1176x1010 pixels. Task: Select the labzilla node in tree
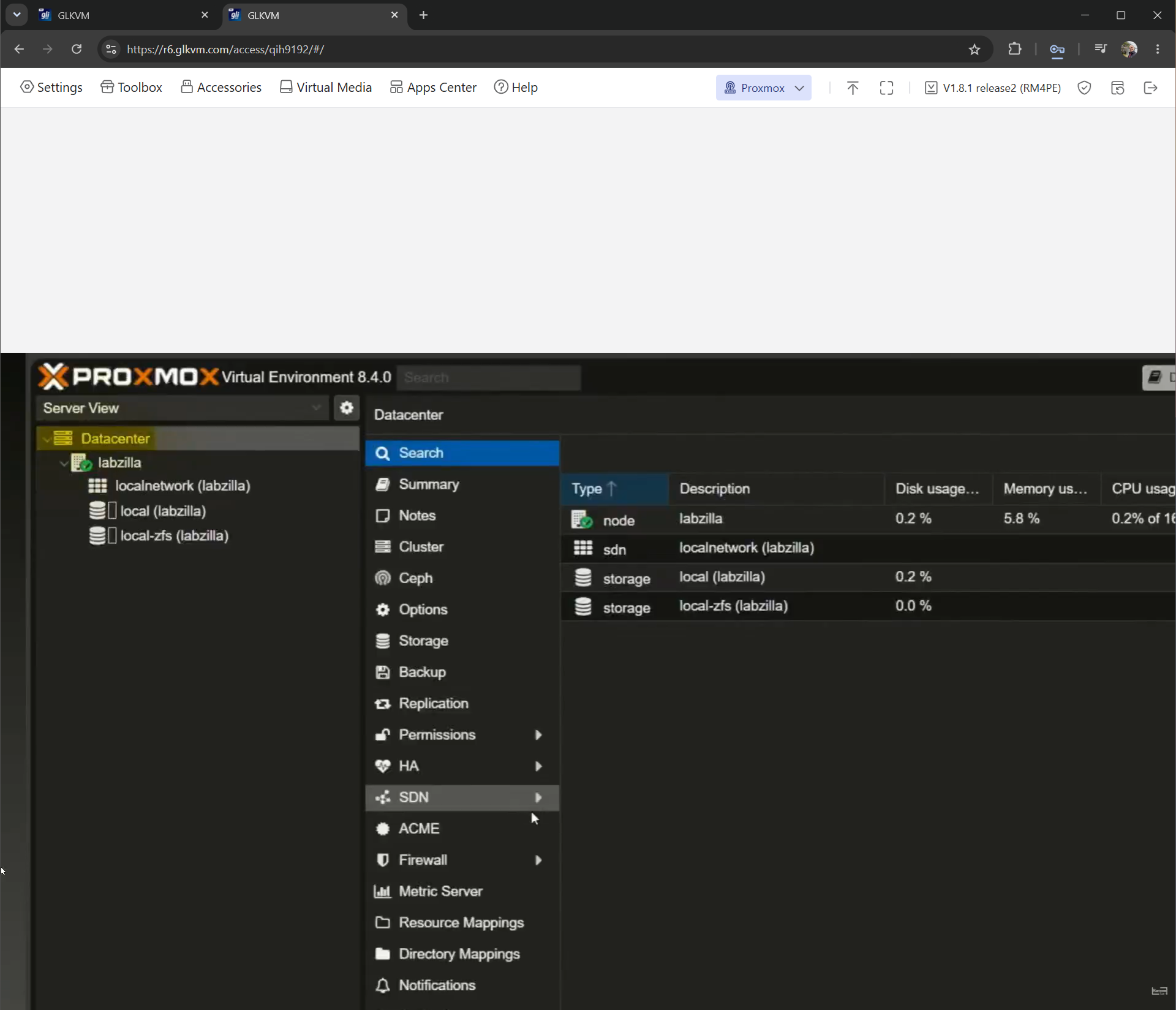click(119, 463)
